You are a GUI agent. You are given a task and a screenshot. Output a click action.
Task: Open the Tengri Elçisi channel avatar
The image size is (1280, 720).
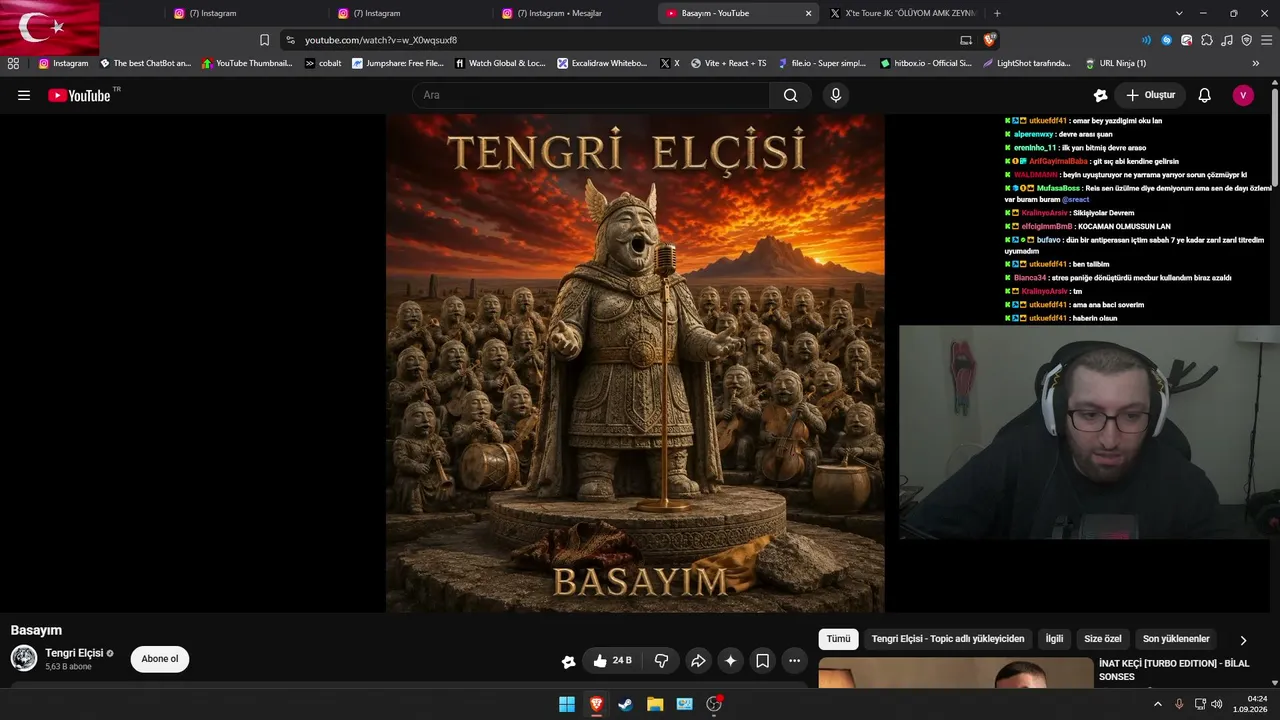[24, 658]
